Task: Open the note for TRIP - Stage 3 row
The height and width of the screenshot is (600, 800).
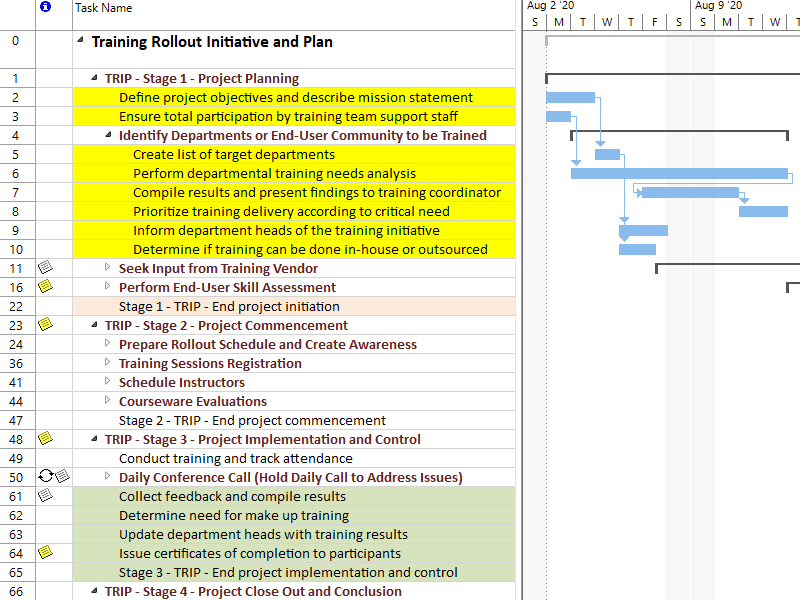Action: coord(46,439)
